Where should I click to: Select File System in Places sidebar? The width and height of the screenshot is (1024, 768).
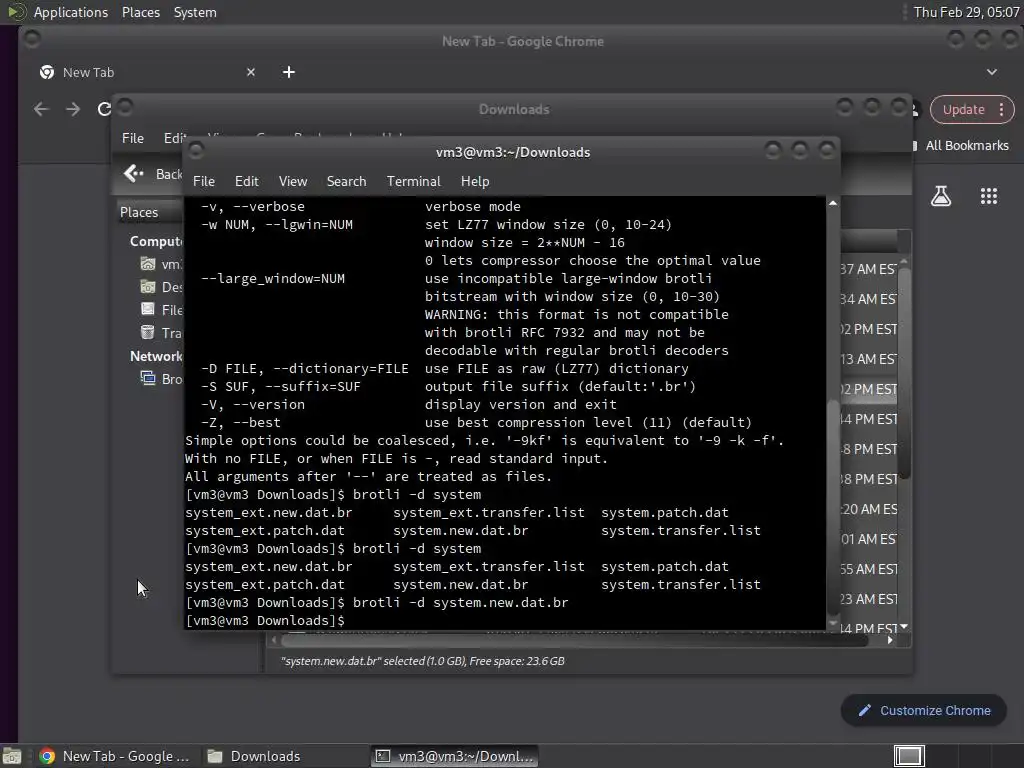[161, 310]
